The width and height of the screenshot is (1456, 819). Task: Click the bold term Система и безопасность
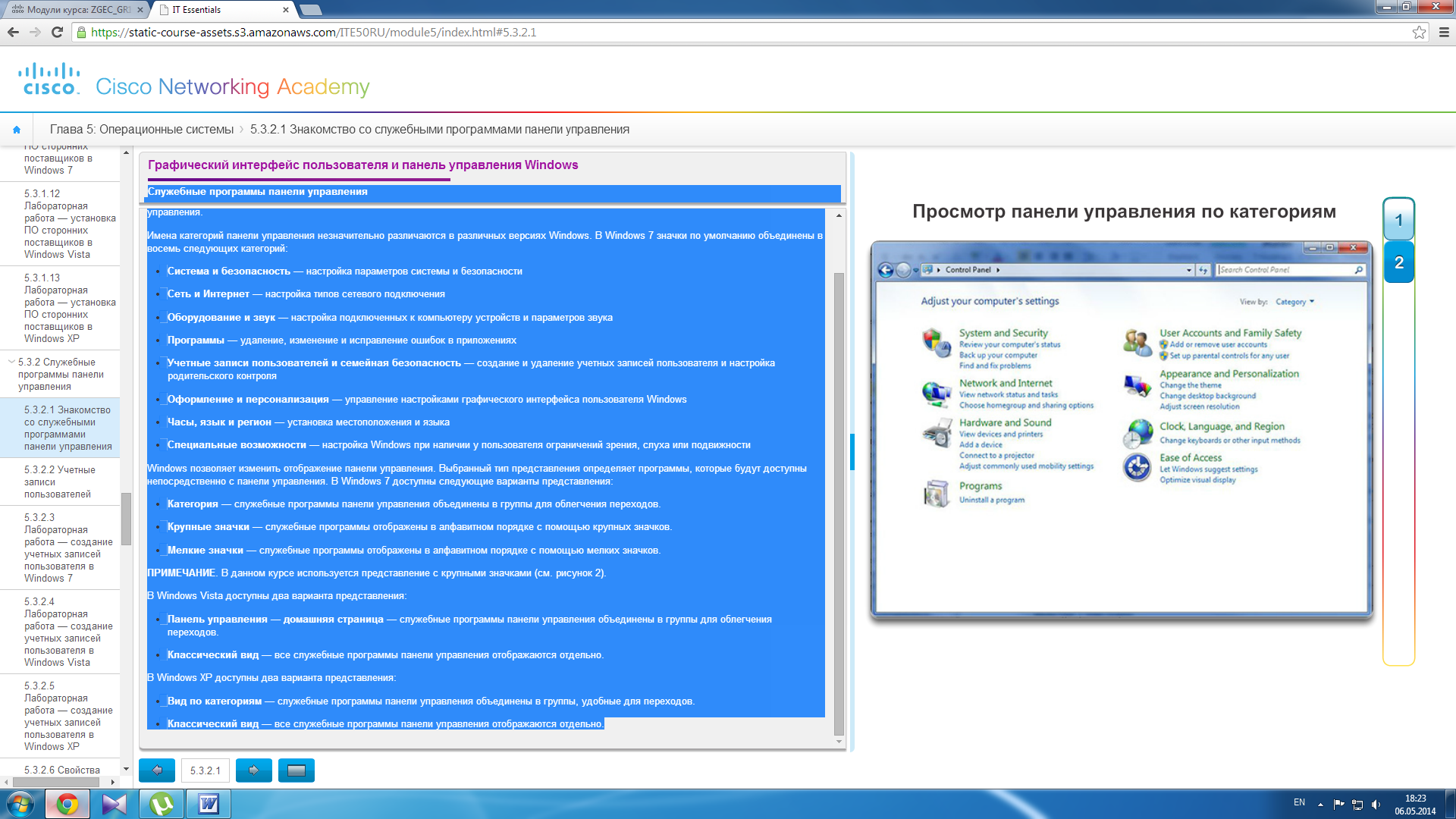point(228,271)
